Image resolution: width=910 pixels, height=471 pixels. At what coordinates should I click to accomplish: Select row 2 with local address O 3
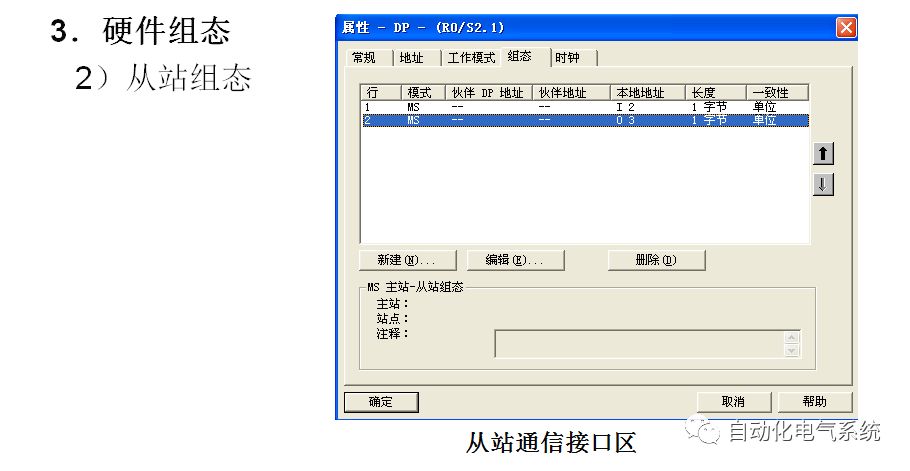[x=585, y=120]
